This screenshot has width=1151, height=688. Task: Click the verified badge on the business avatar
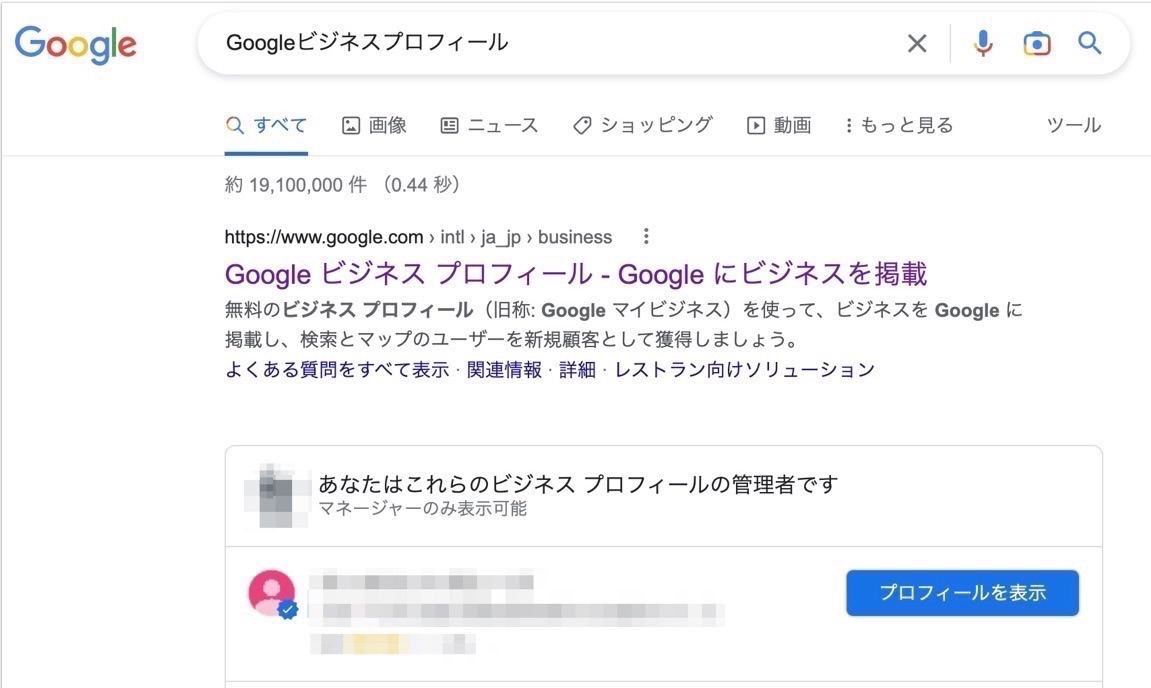286,608
